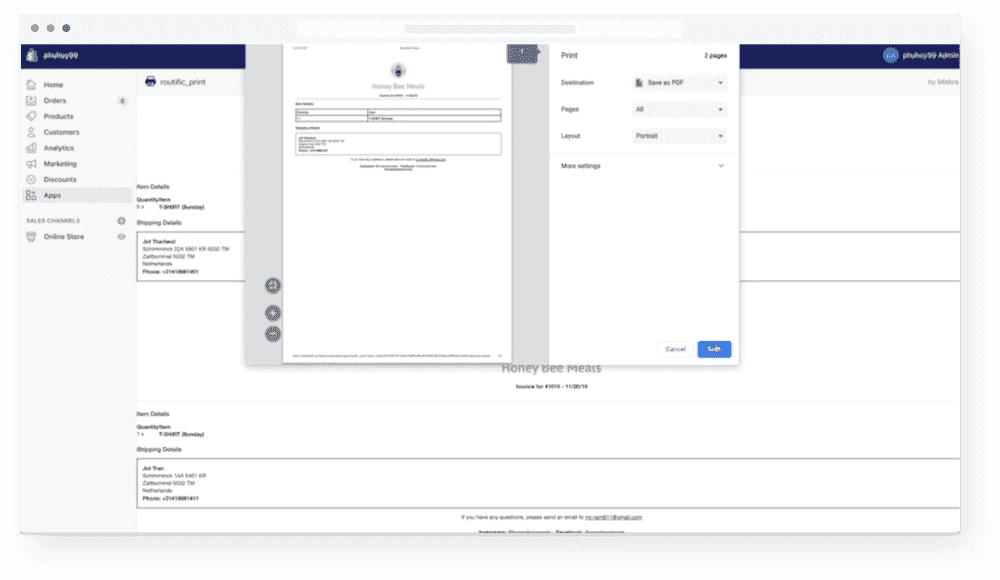Click the Marketing megaphone icon

tap(32, 164)
